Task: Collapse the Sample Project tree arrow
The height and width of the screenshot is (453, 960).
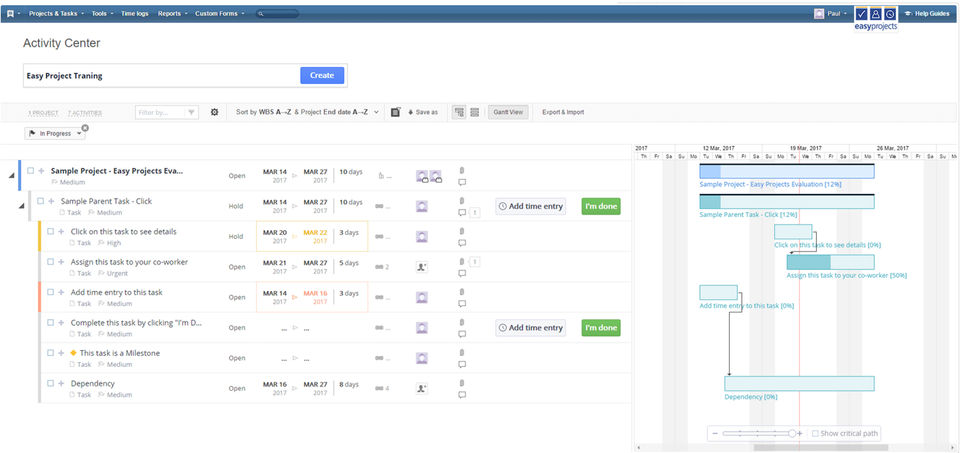Action: [x=11, y=176]
